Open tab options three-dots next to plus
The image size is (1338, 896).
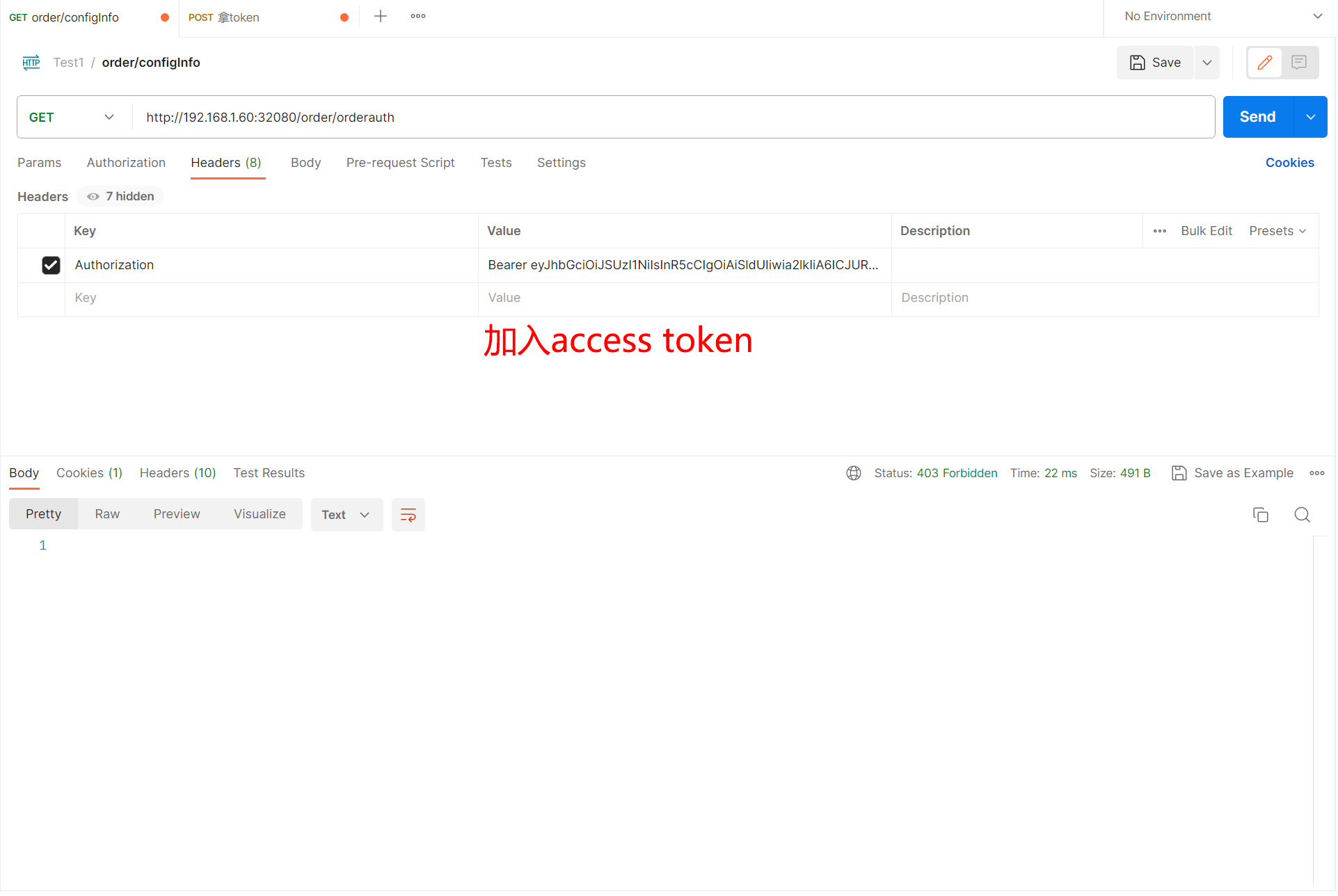pos(418,17)
